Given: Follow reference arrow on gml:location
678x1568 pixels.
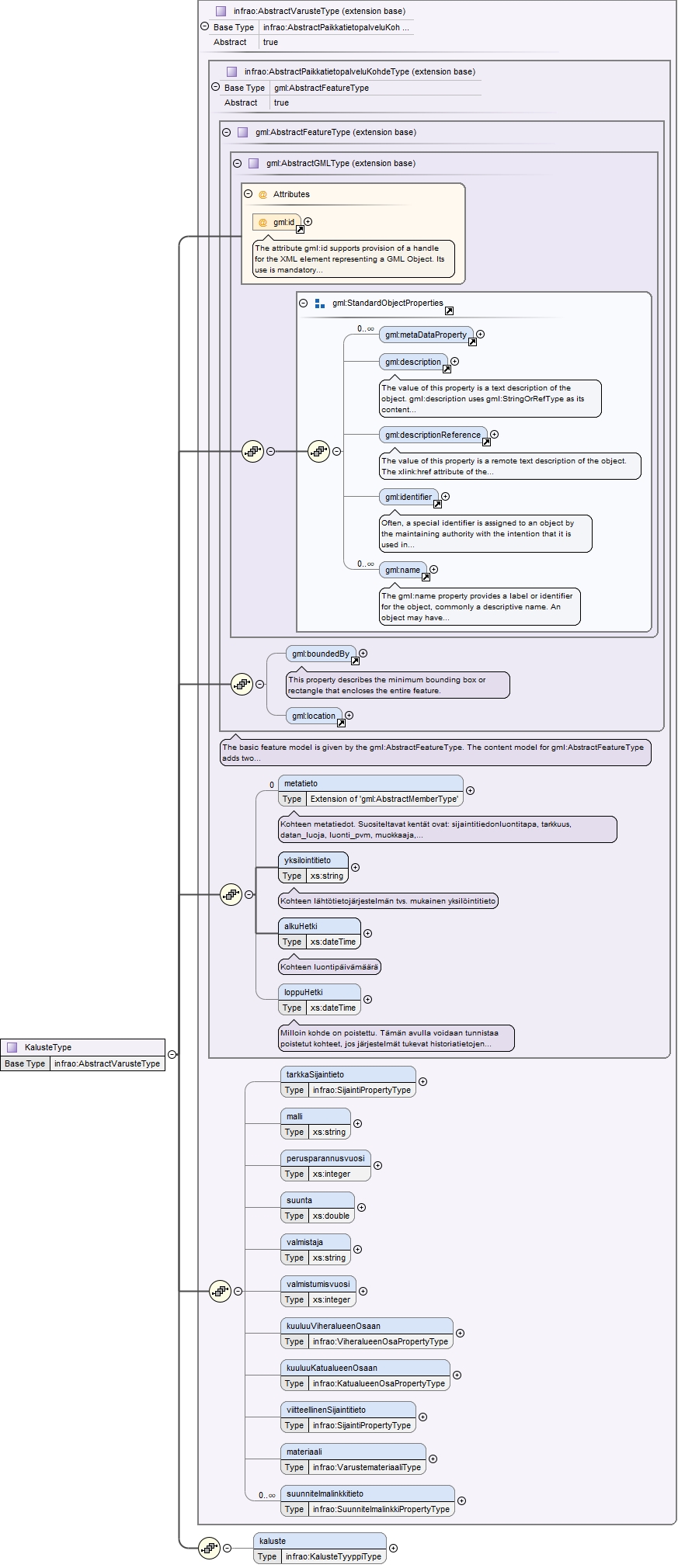Looking at the screenshot, I should pos(341,723).
